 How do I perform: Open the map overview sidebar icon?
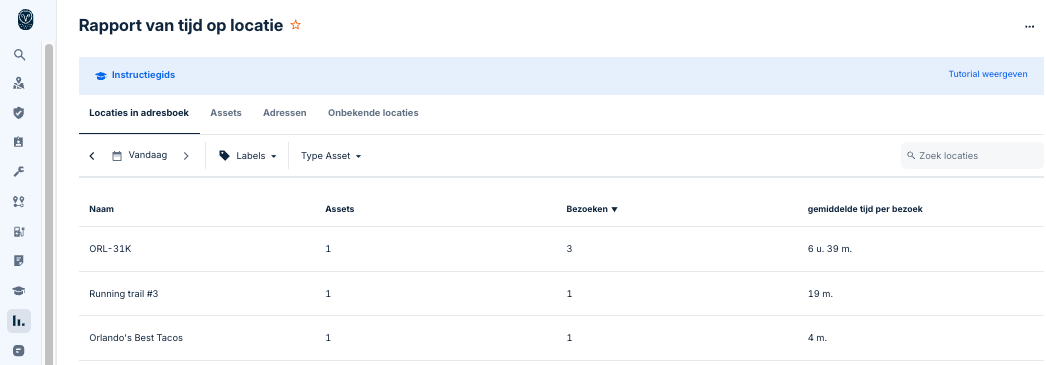click(19, 83)
